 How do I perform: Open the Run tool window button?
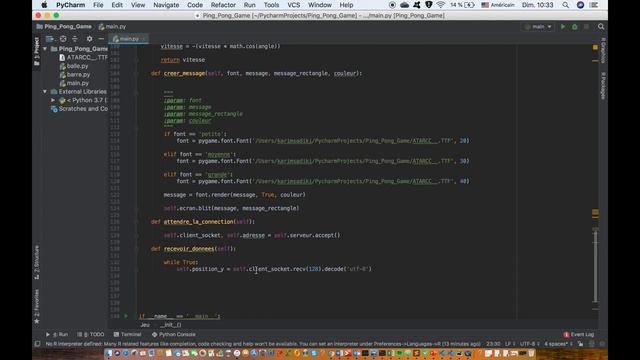[x=58, y=334]
